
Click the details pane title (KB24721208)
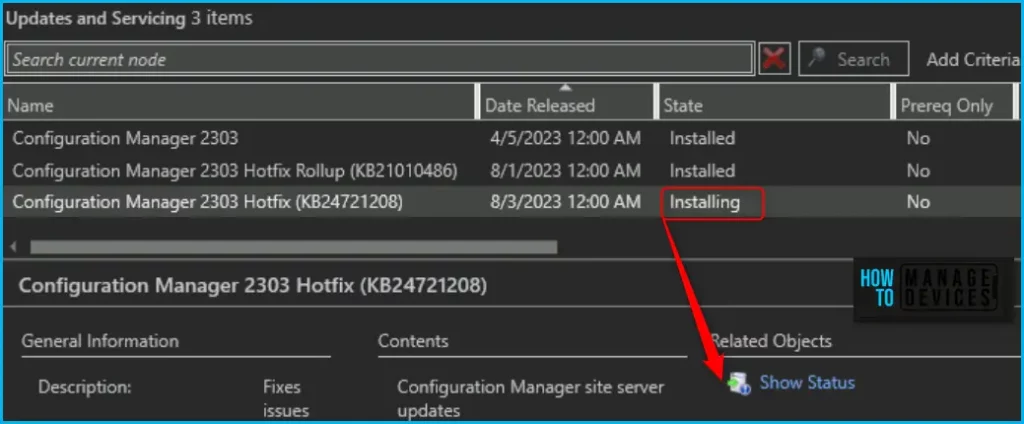point(253,285)
